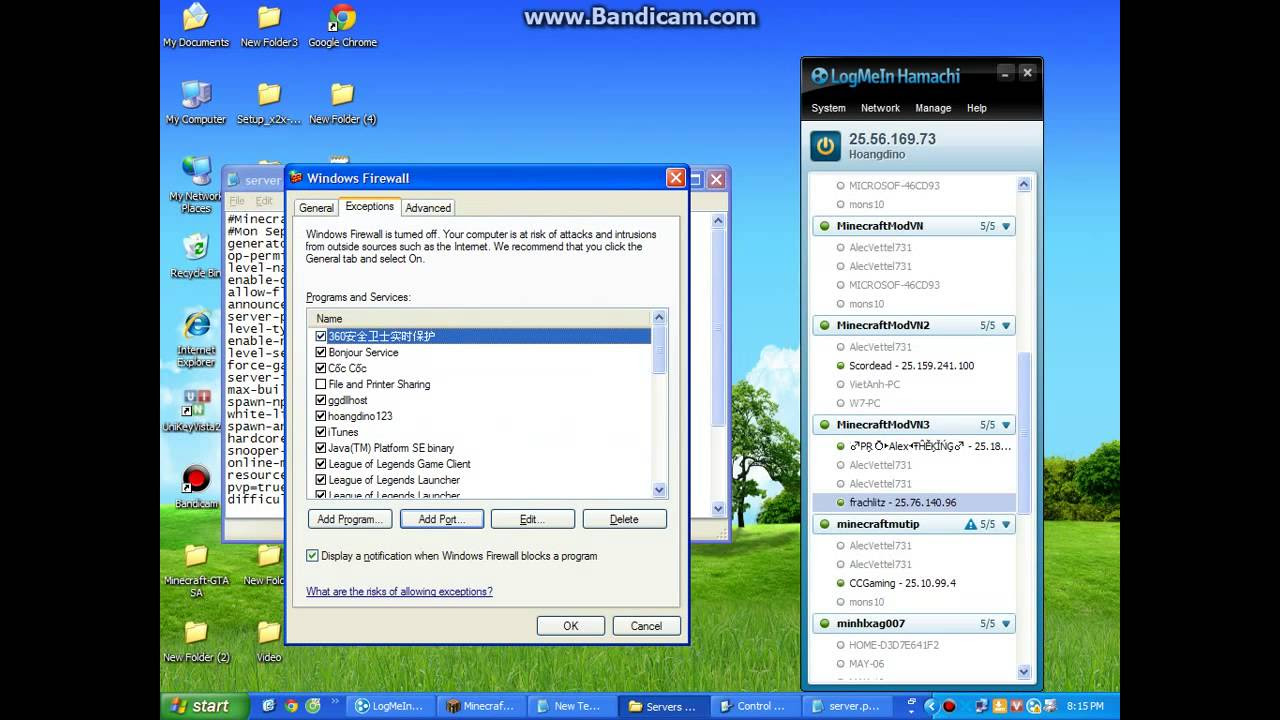The height and width of the screenshot is (720, 1280).
Task: Open New Folder (4) desktop icon
Action: point(342,103)
